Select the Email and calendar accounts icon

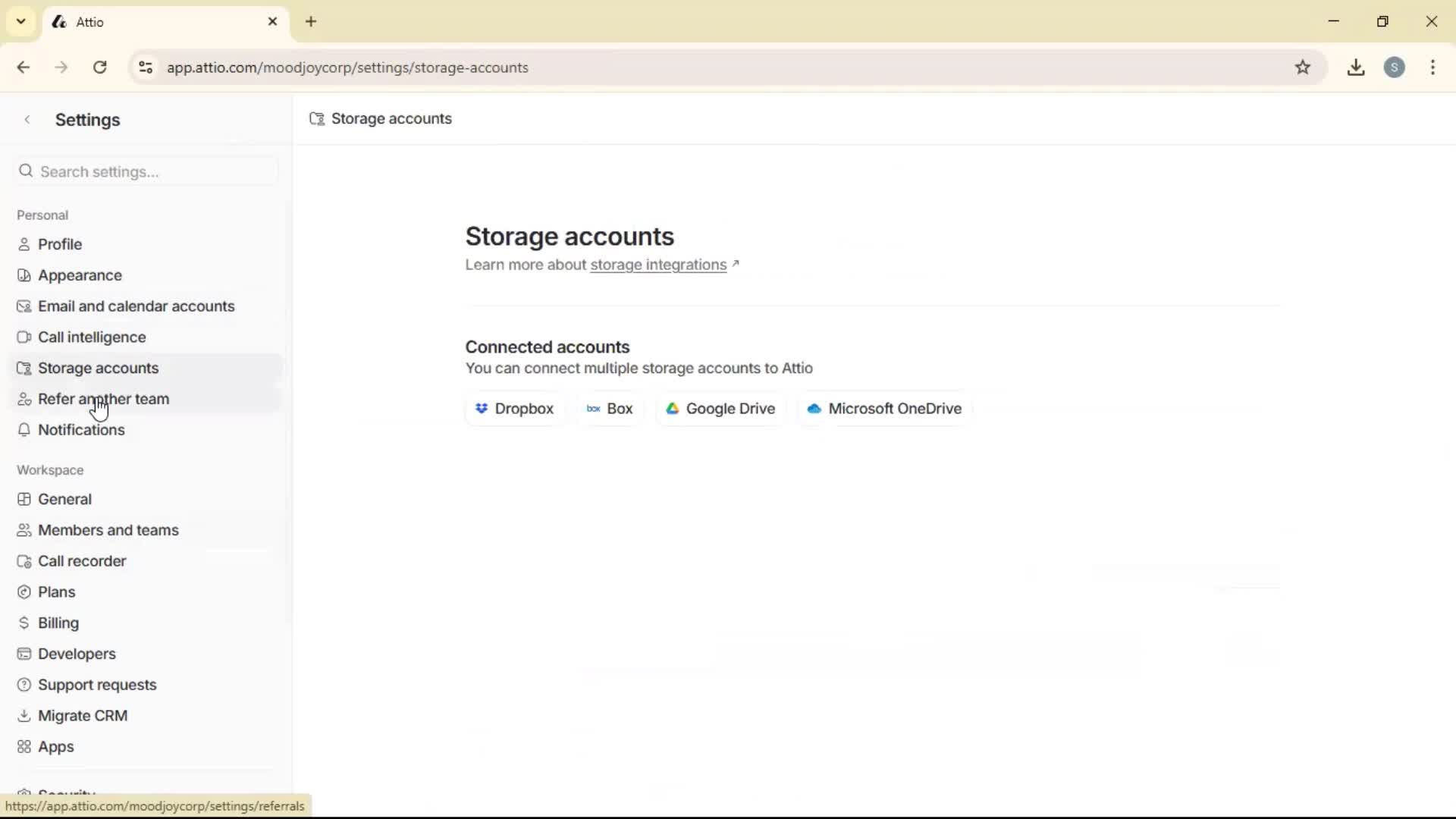tap(25, 306)
